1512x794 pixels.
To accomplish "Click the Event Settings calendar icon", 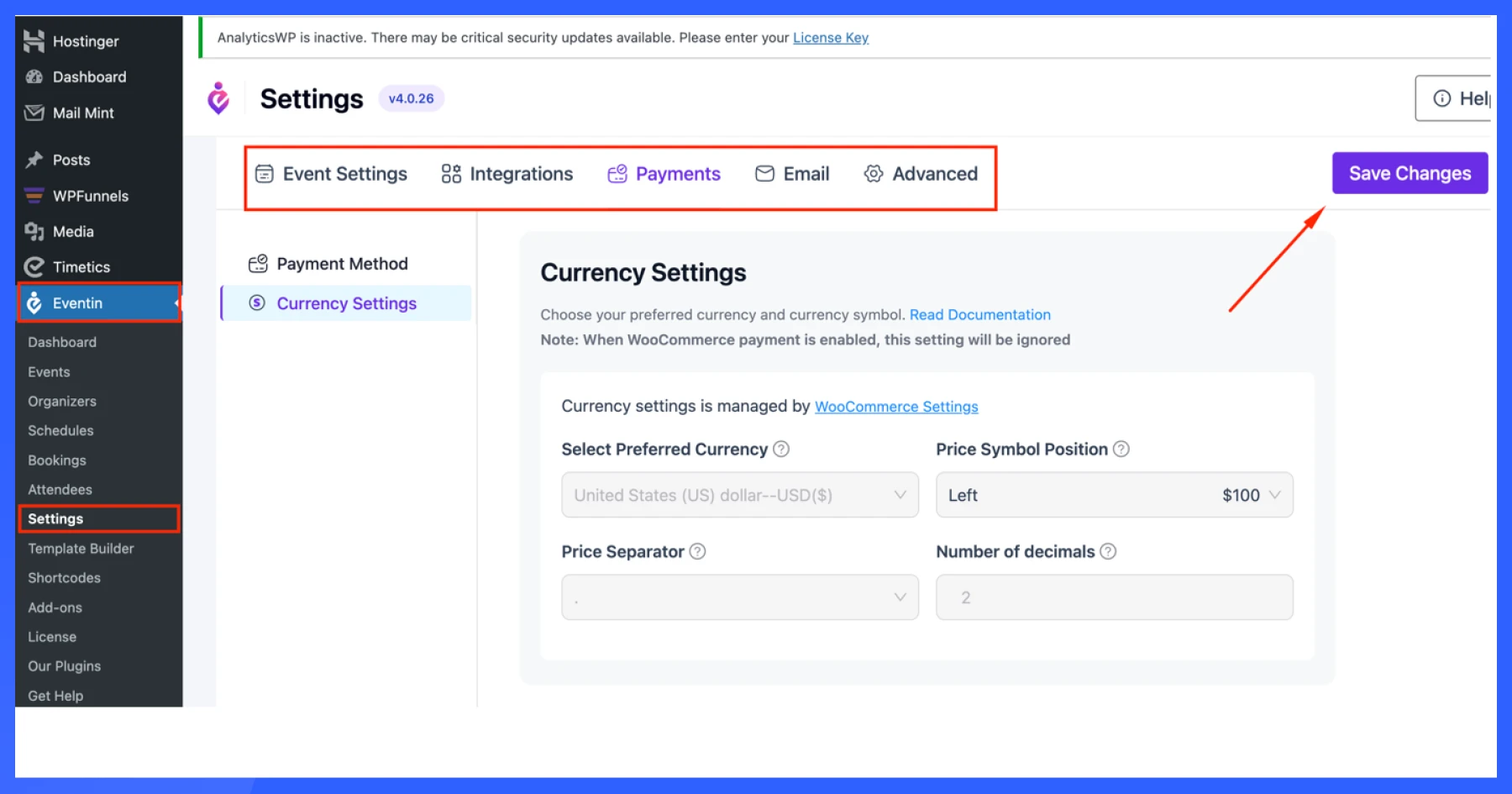I will point(264,174).
